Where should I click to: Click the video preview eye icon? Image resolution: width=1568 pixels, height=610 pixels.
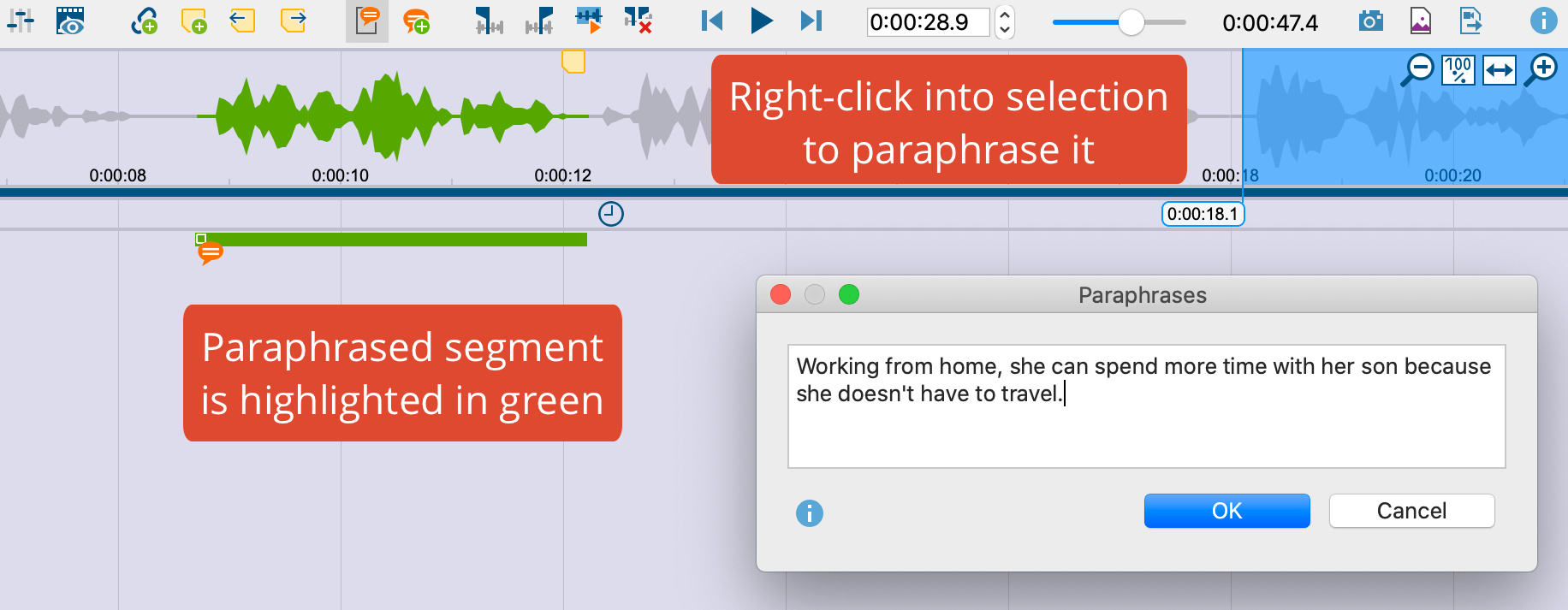[x=70, y=21]
